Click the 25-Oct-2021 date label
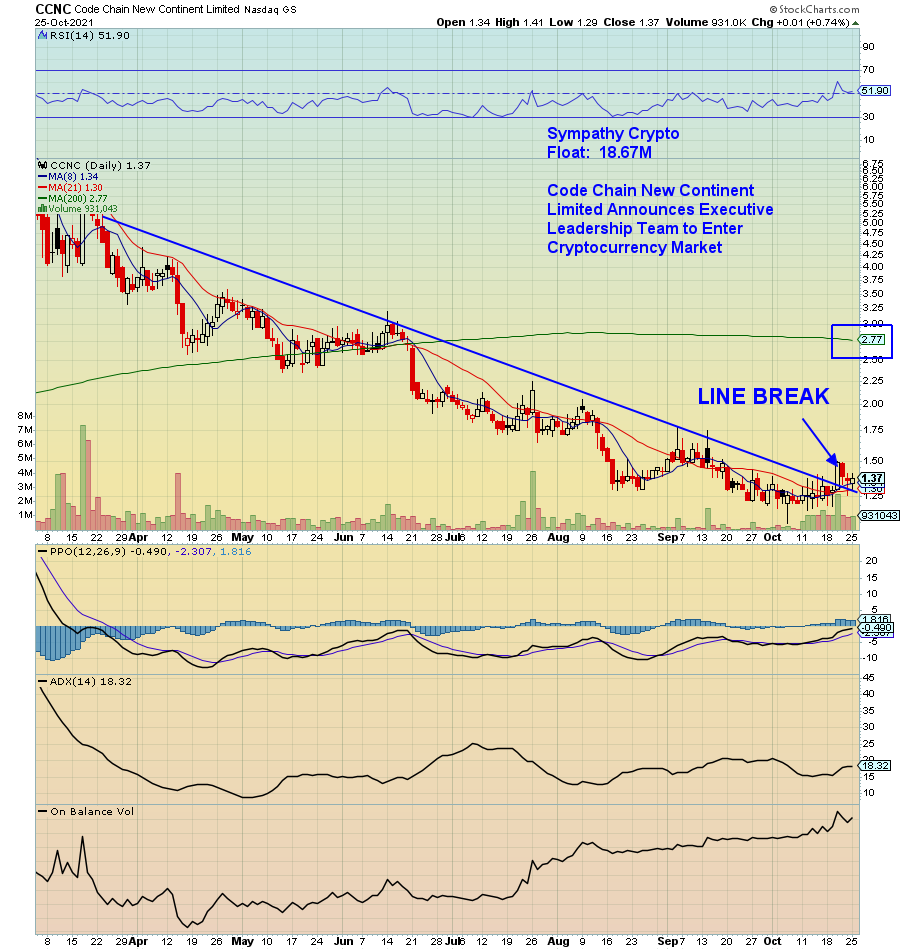Screen dimensions: 900x950 64,22
